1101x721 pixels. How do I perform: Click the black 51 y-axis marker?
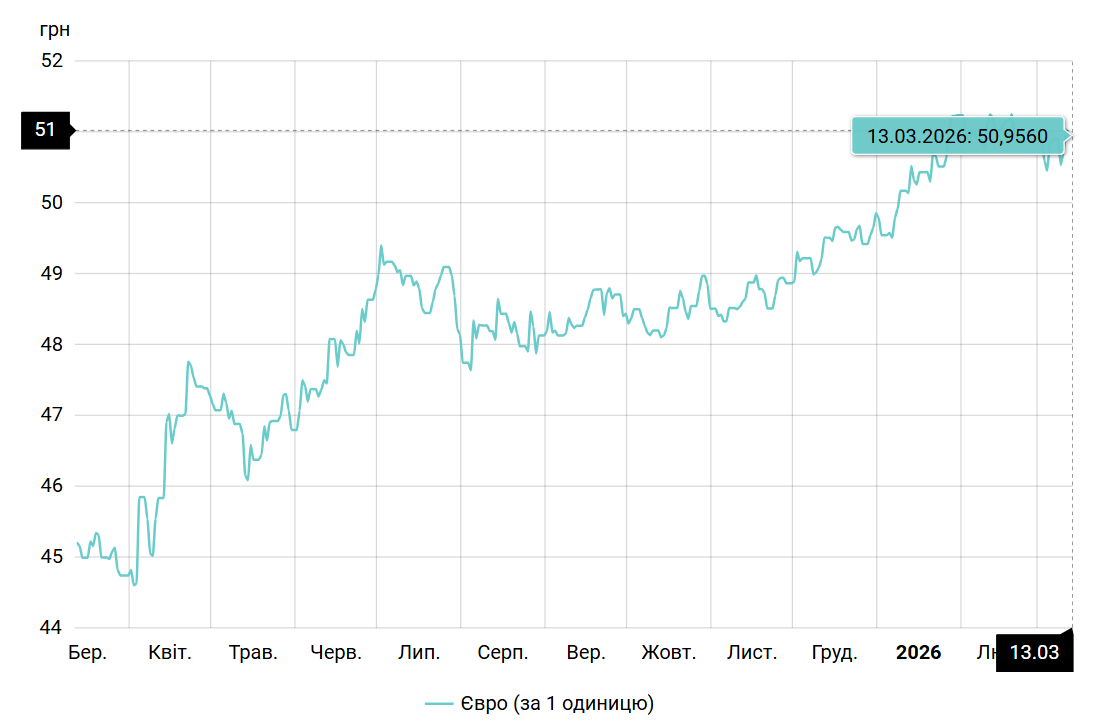click(45, 130)
